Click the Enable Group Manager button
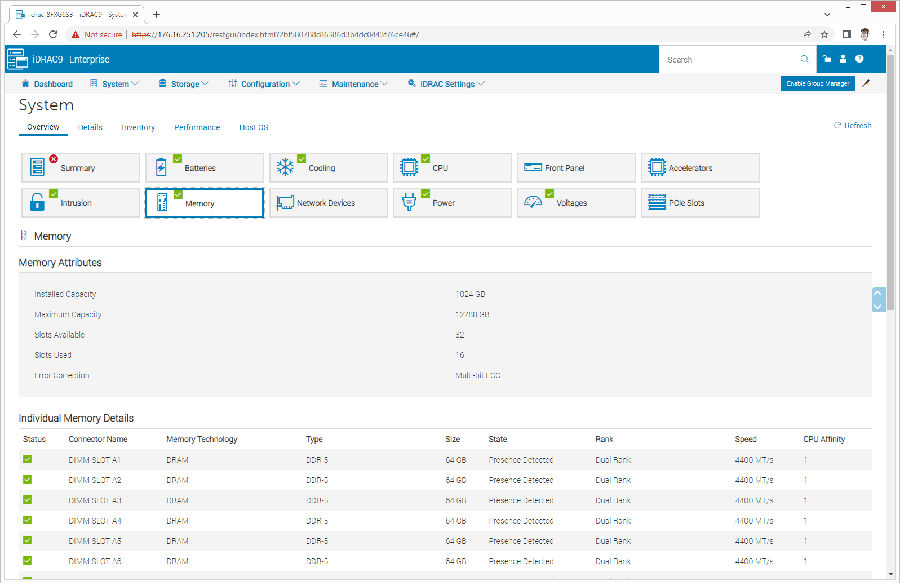The image size is (900, 583). click(817, 84)
